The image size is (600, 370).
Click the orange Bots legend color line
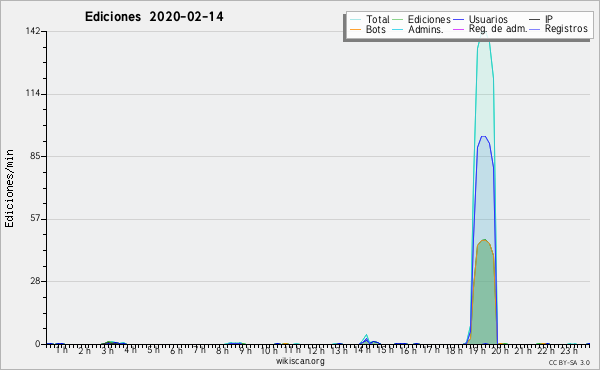point(355,29)
